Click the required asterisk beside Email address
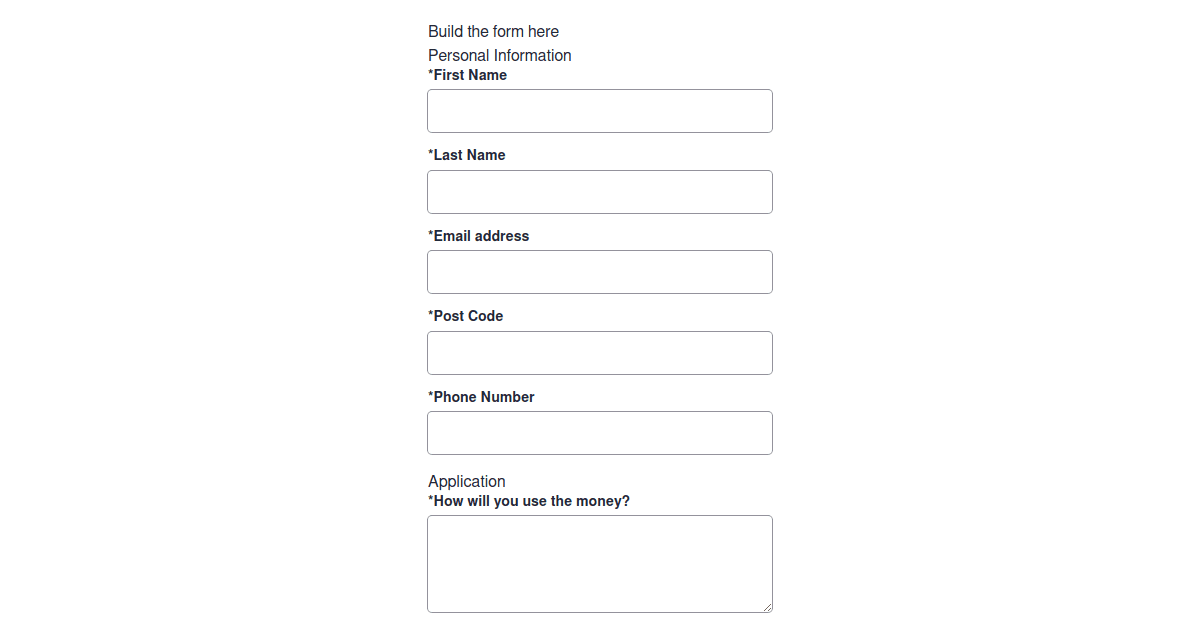The image size is (1200, 630). pos(431,235)
